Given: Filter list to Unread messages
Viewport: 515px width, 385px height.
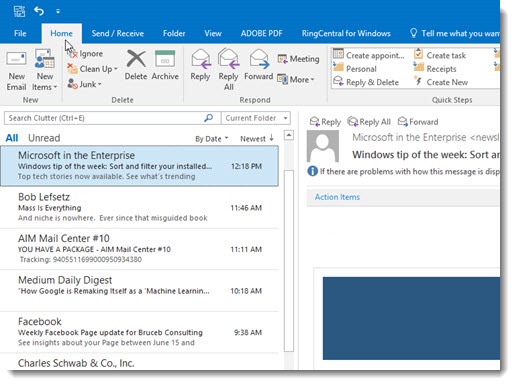Looking at the screenshot, I should [x=44, y=138].
